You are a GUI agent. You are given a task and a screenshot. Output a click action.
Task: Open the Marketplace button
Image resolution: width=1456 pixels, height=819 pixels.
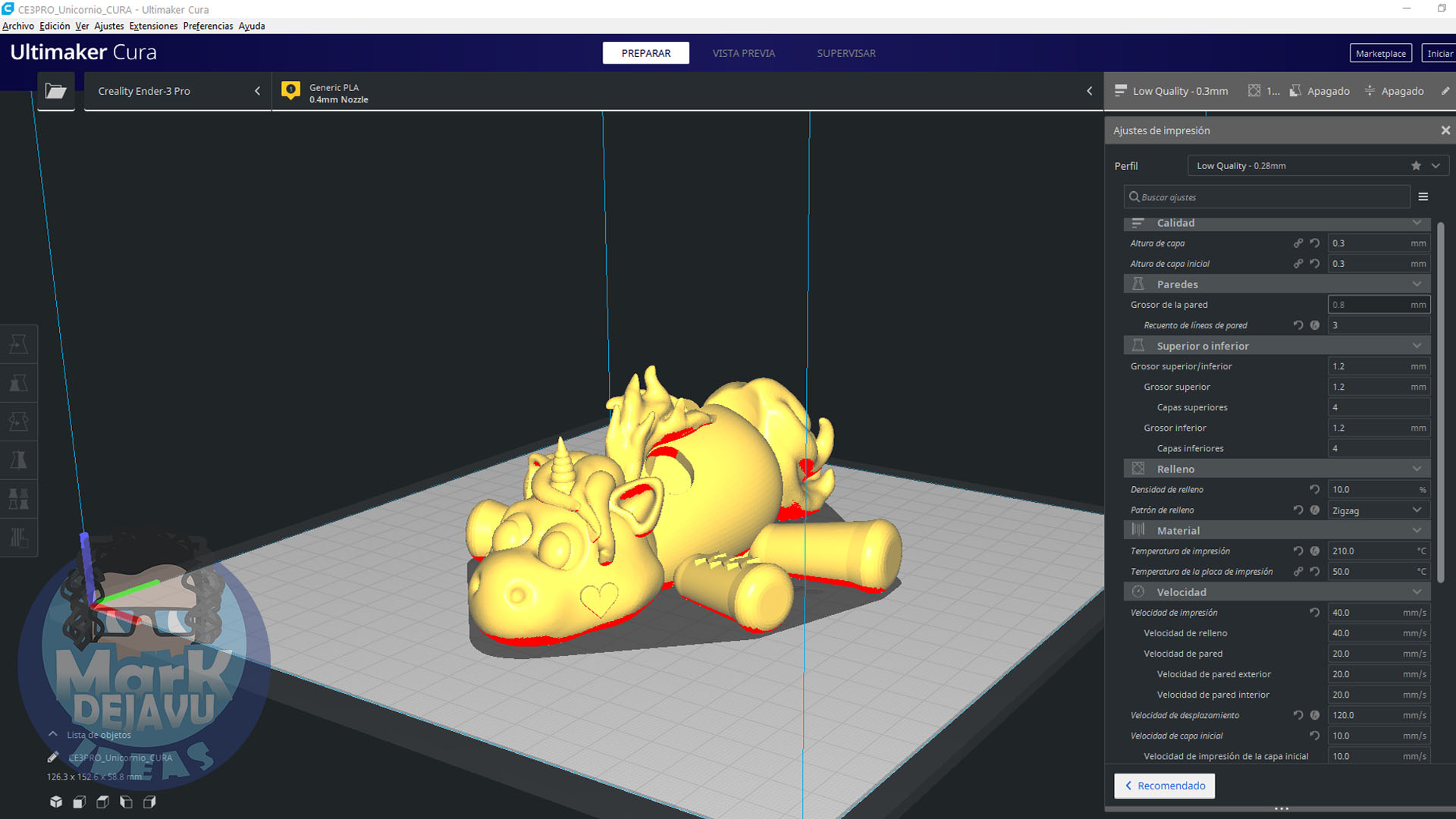[x=1380, y=53]
